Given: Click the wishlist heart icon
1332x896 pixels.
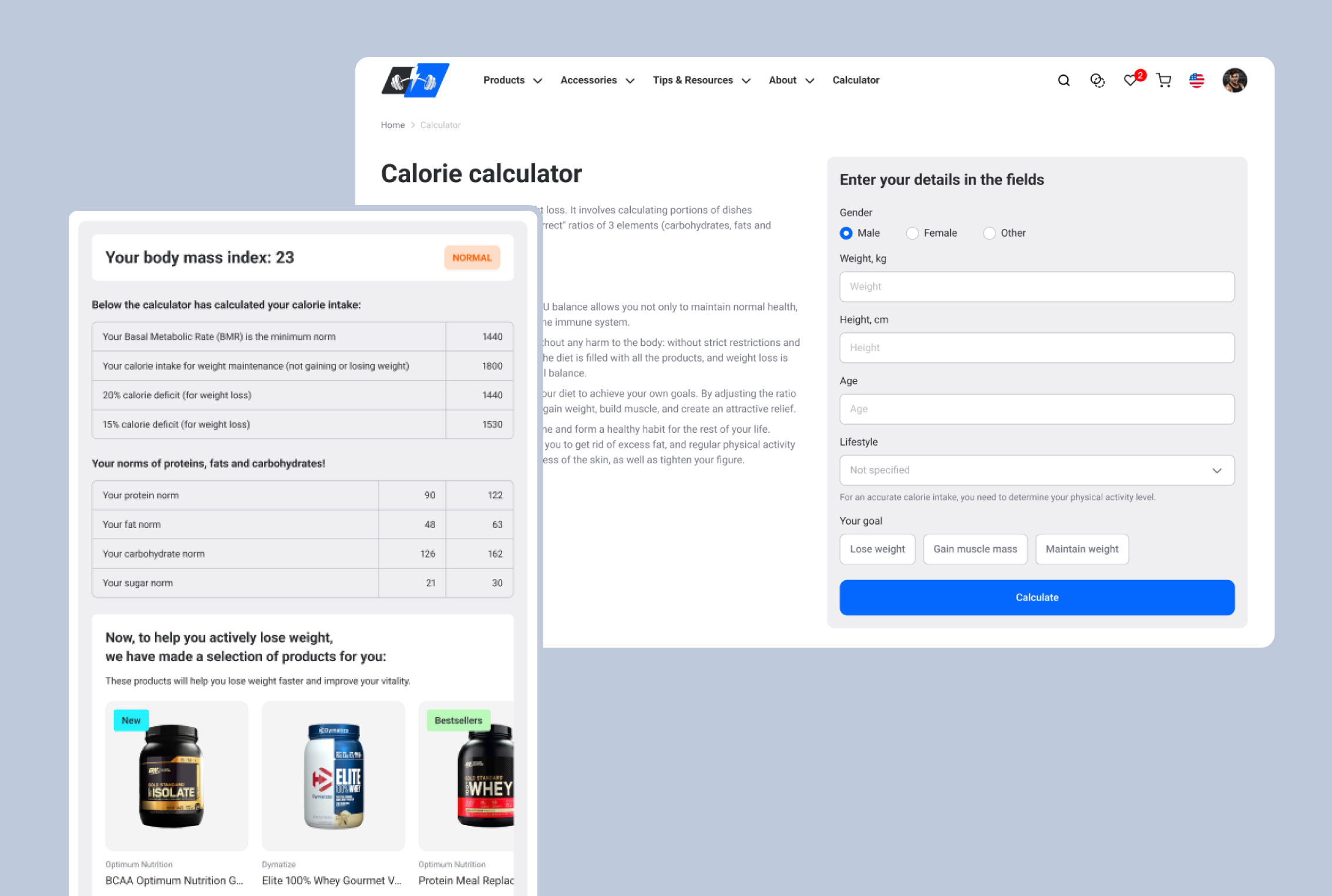Looking at the screenshot, I should pyautogui.click(x=1131, y=80).
